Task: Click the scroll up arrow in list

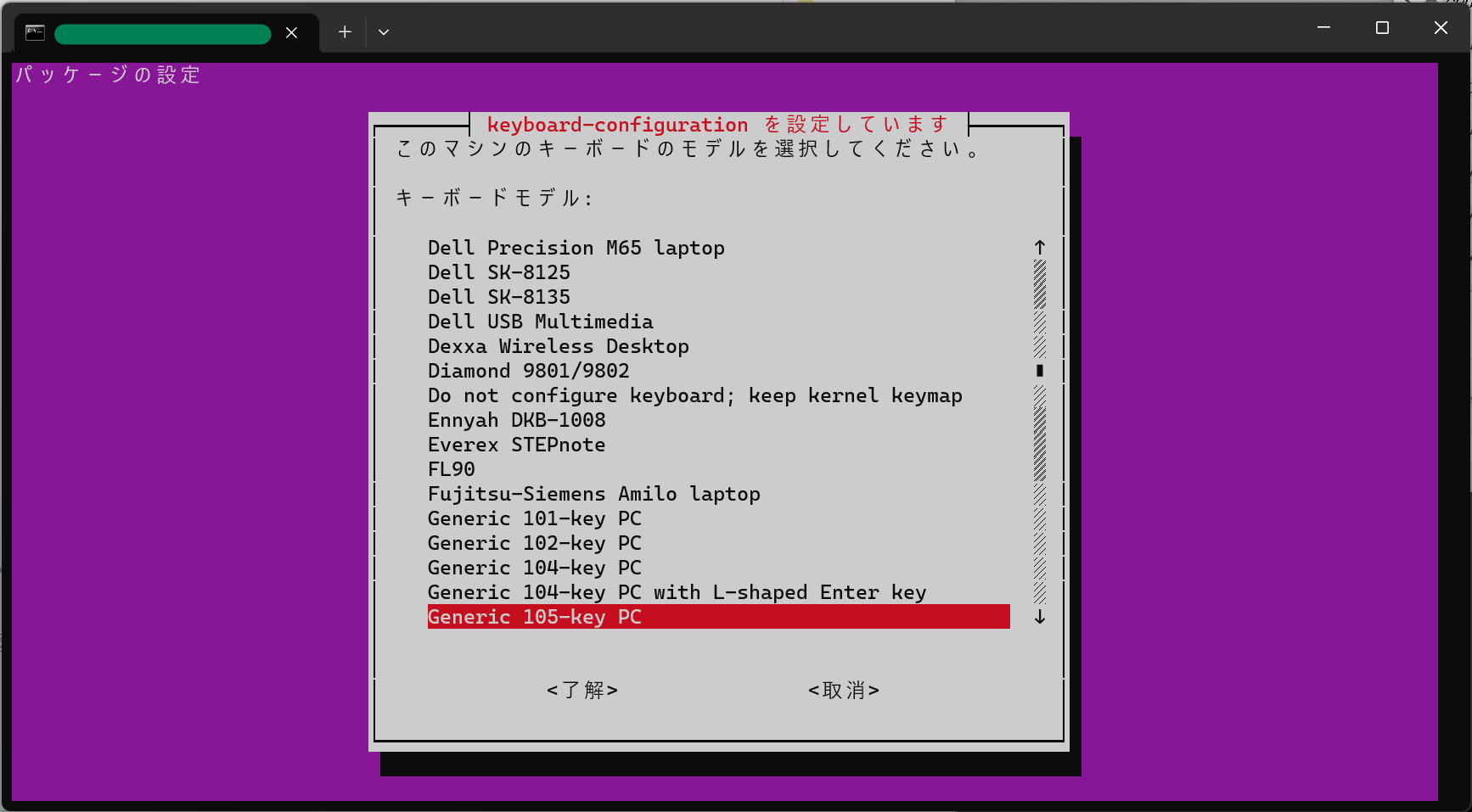Action: [x=1039, y=247]
